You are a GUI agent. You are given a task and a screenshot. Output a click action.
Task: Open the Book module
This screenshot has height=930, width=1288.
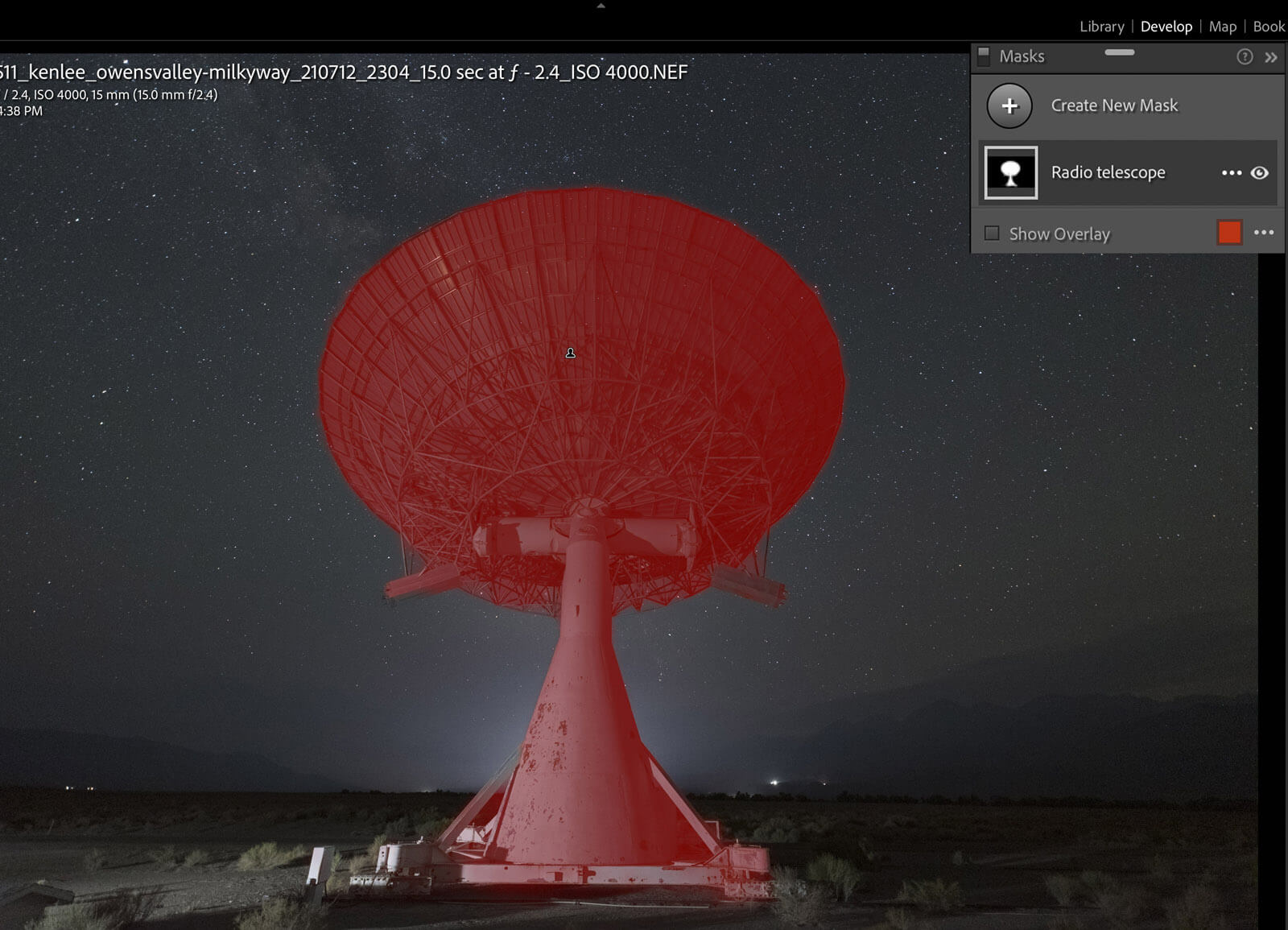(1269, 27)
